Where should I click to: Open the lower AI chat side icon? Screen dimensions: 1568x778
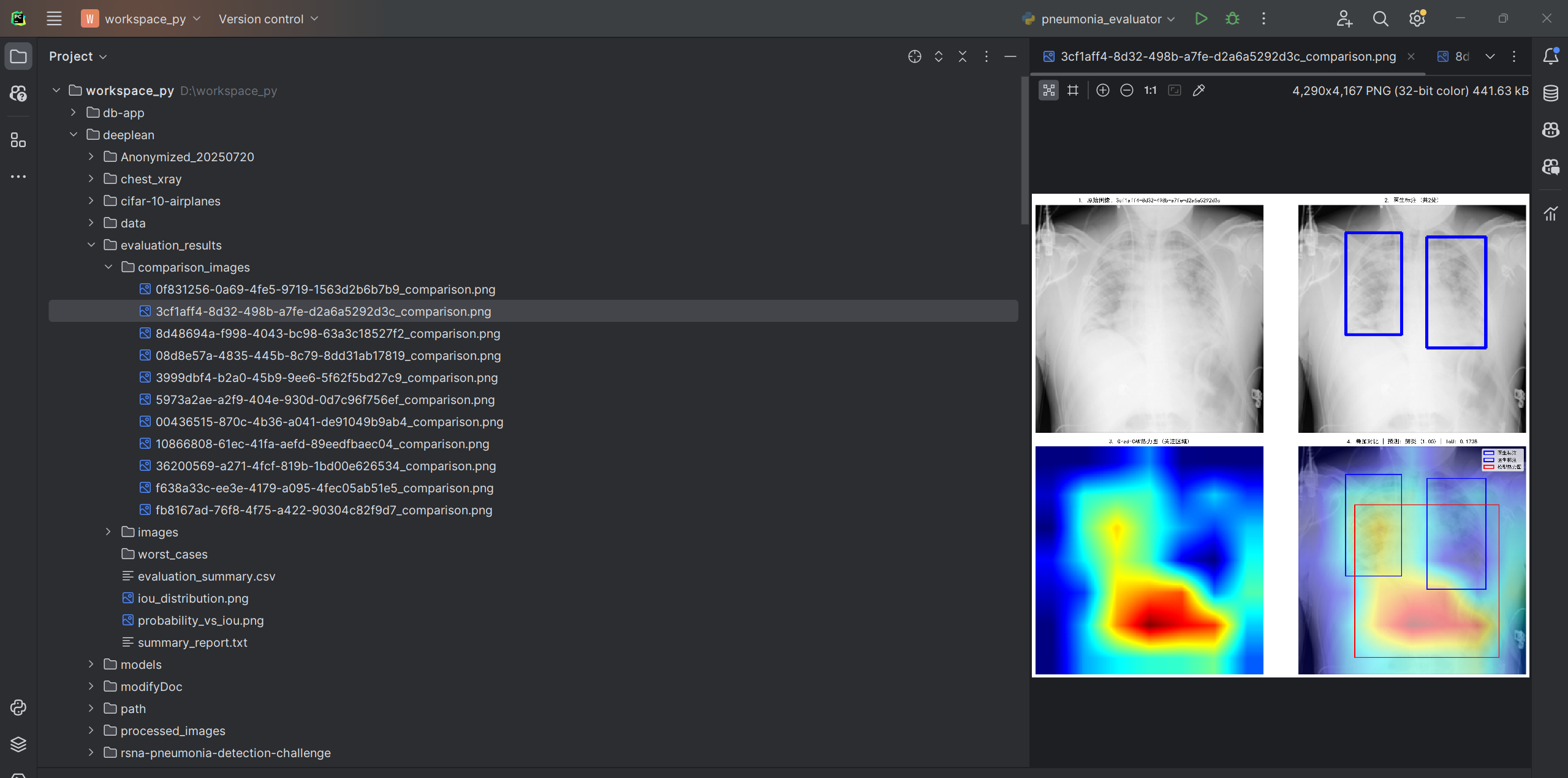click(x=1550, y=167)
